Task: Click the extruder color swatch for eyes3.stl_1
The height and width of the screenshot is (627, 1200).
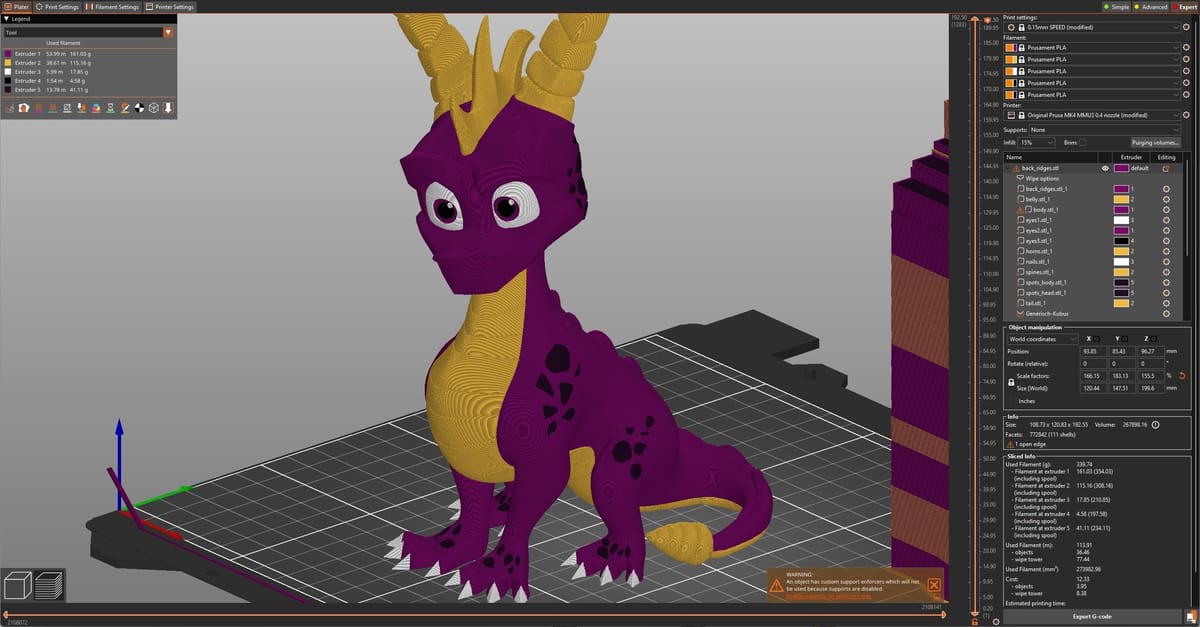Action: coord(1121,241)
